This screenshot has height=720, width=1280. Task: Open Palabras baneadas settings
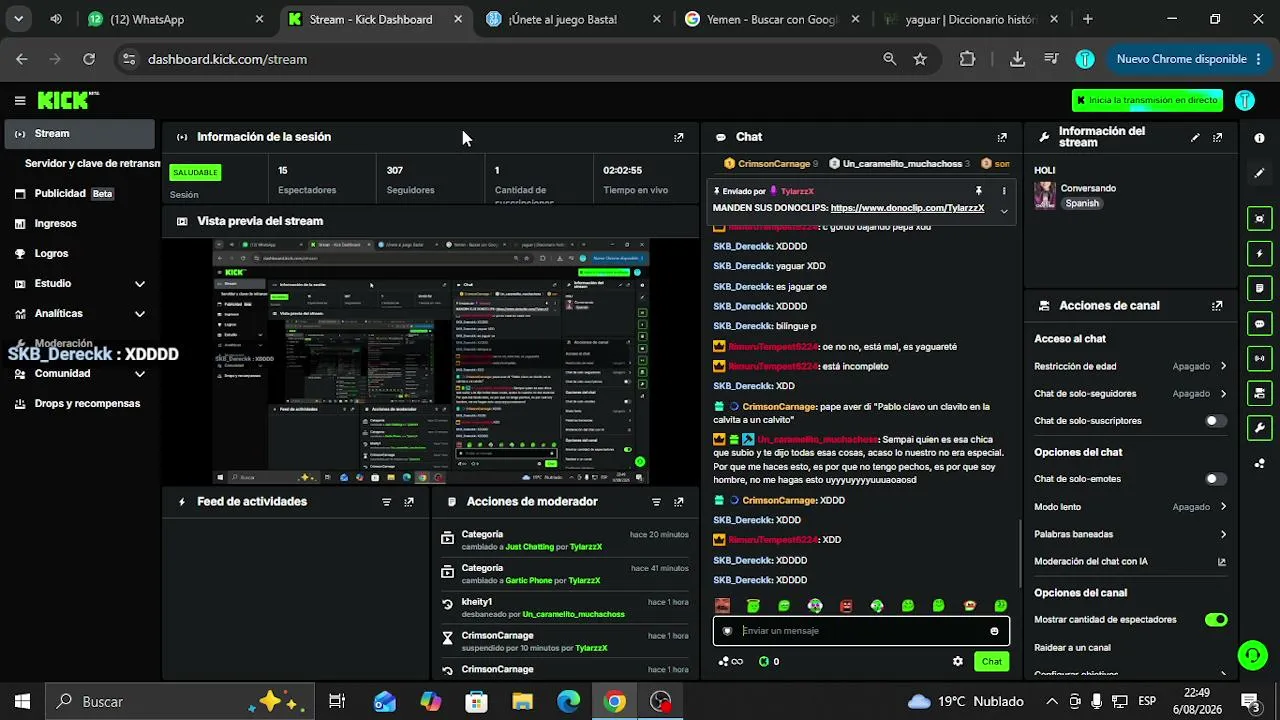1130,535
